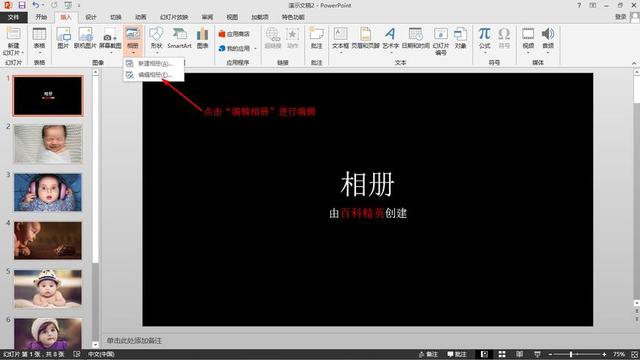This screenshot has height=360, width=640.
Task: Toggle Notes (备注) pane in status bar
Action: click(428, 354)
